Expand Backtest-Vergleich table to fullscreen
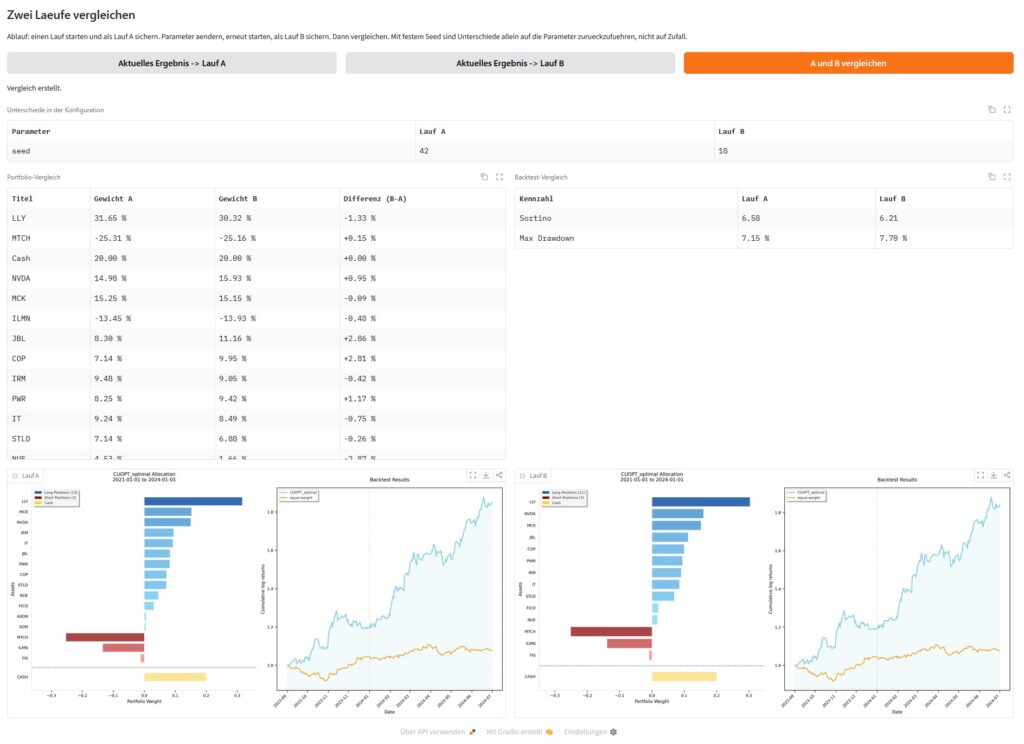Image resolution: width=1024 pixels, height=744 pixels. (x=1007, y=177)
